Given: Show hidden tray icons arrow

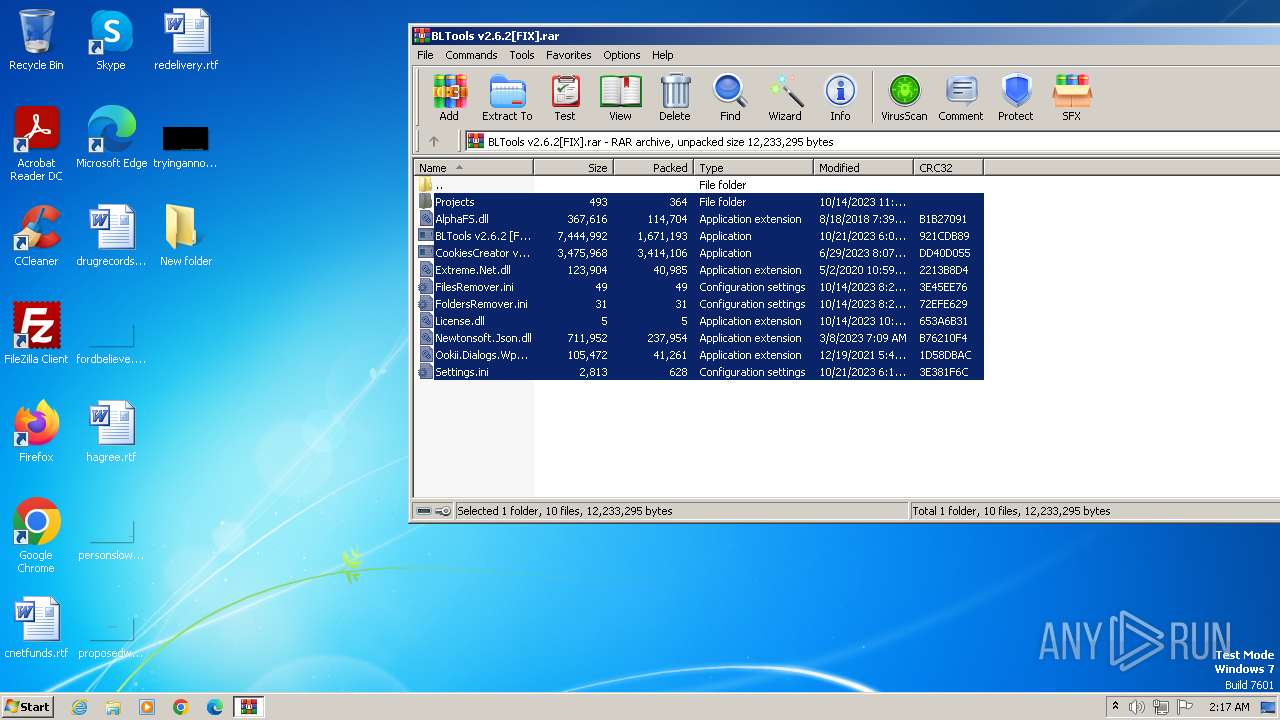Looking at the screenshot, I should click(x=1115, y=707).
